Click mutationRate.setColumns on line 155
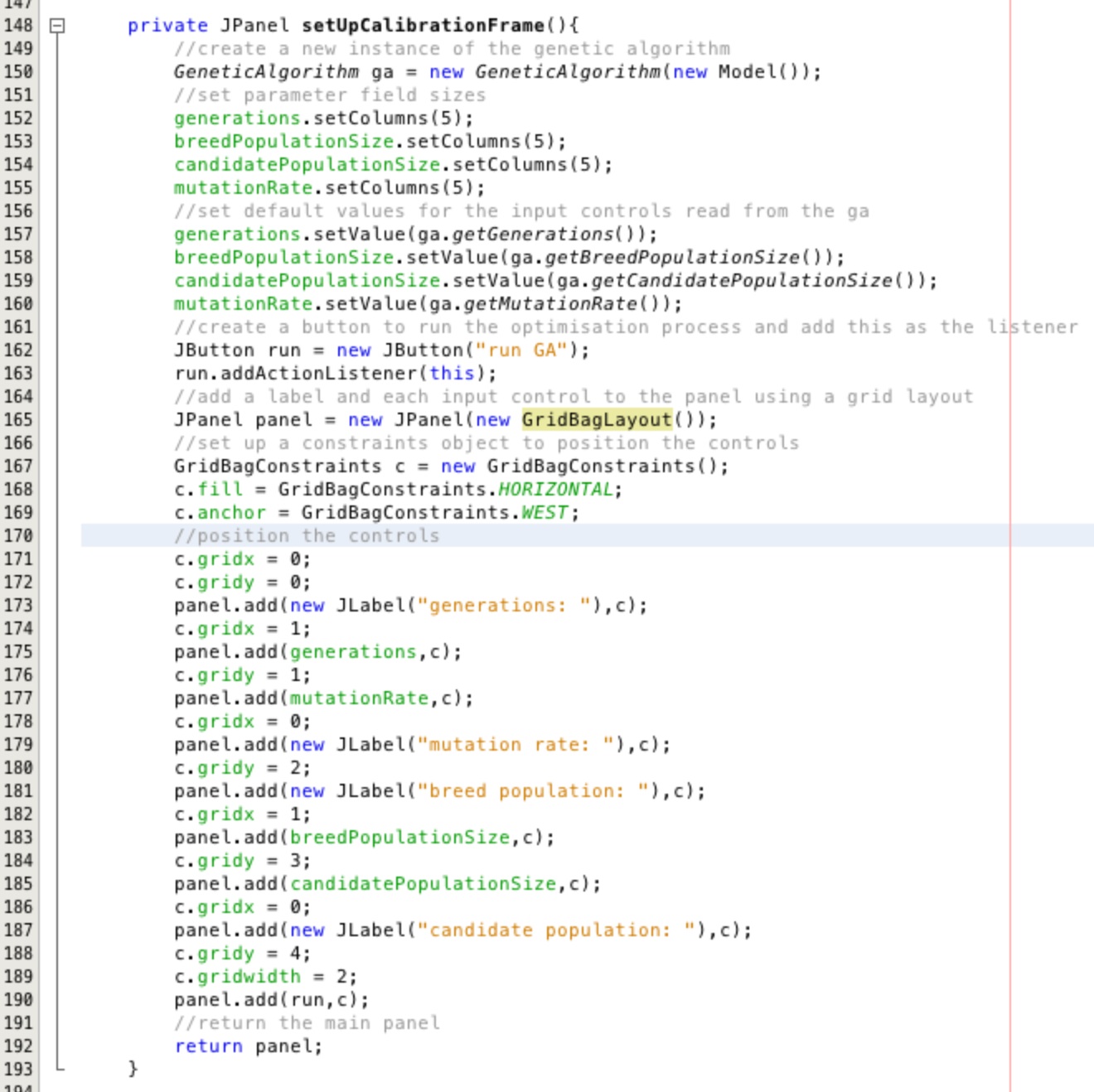 pyautogui.click(x=307, y=188)
